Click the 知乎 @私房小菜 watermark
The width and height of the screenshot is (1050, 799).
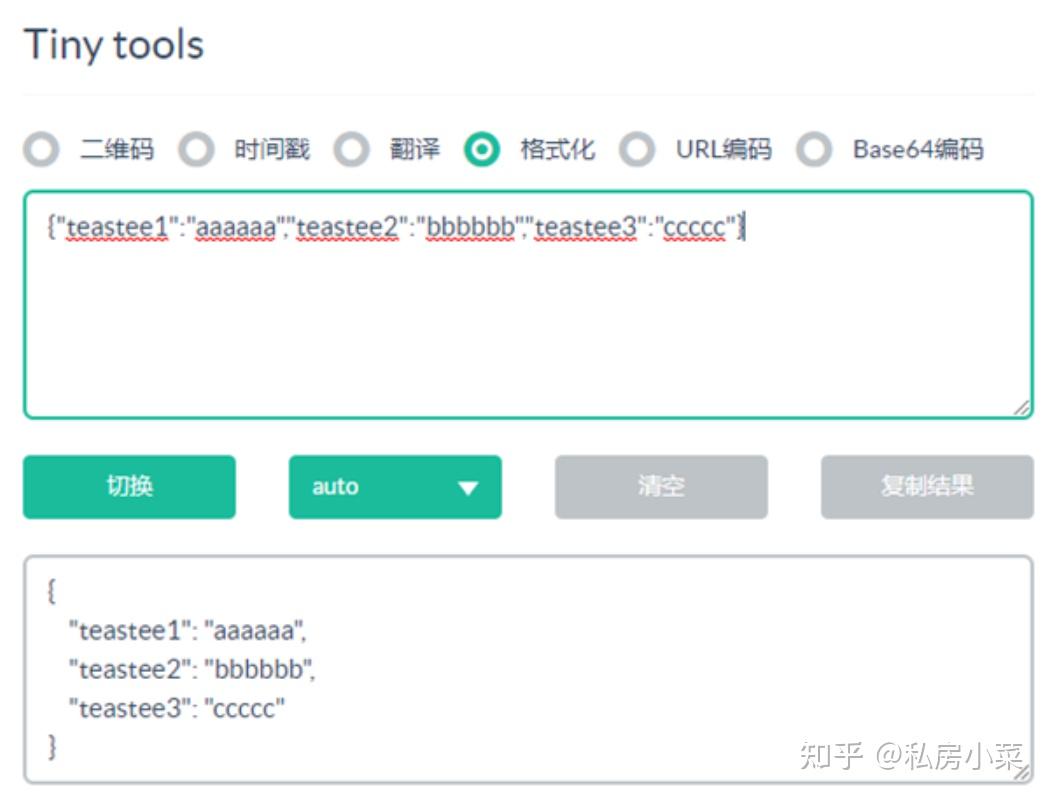(910, 755)
